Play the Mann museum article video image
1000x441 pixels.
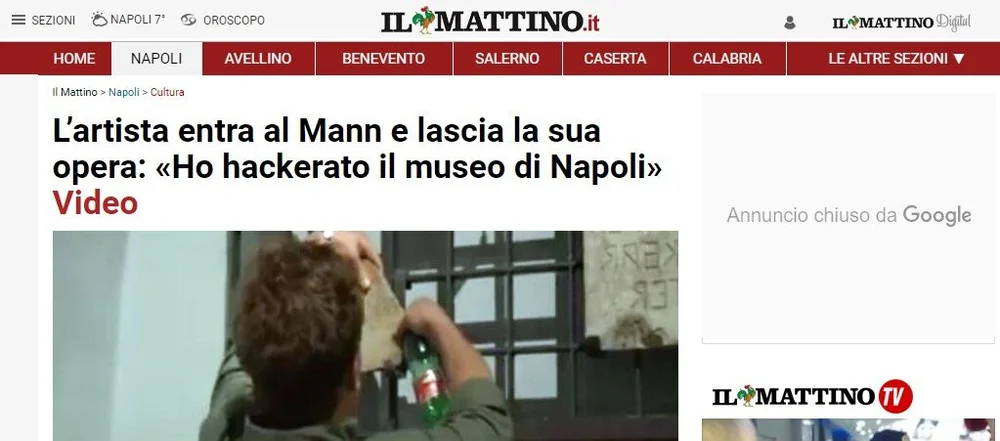[365, 336]
